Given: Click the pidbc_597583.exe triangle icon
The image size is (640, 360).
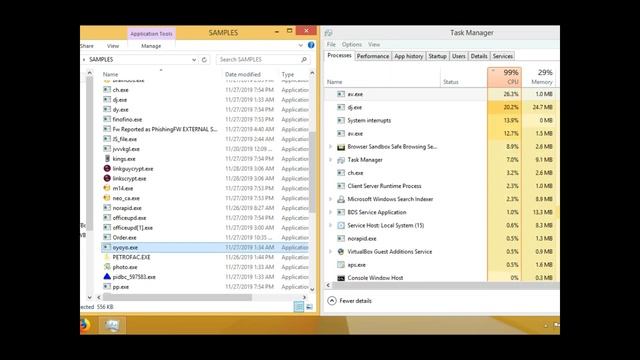Looking at the screenshot, I should 107,277.
